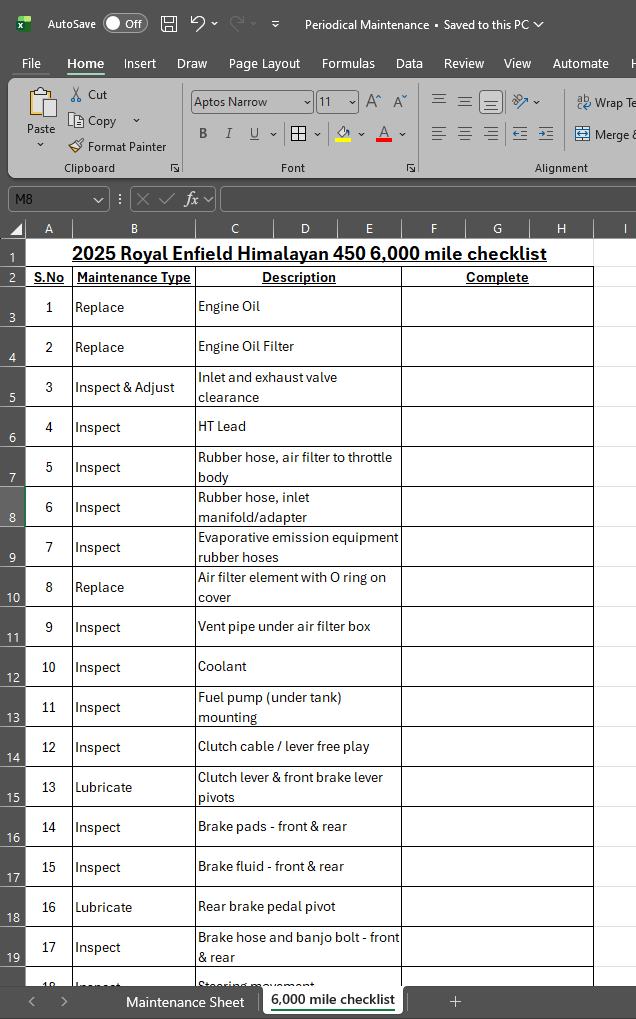Click the Save icon in title bar

(x=169, y=24)
